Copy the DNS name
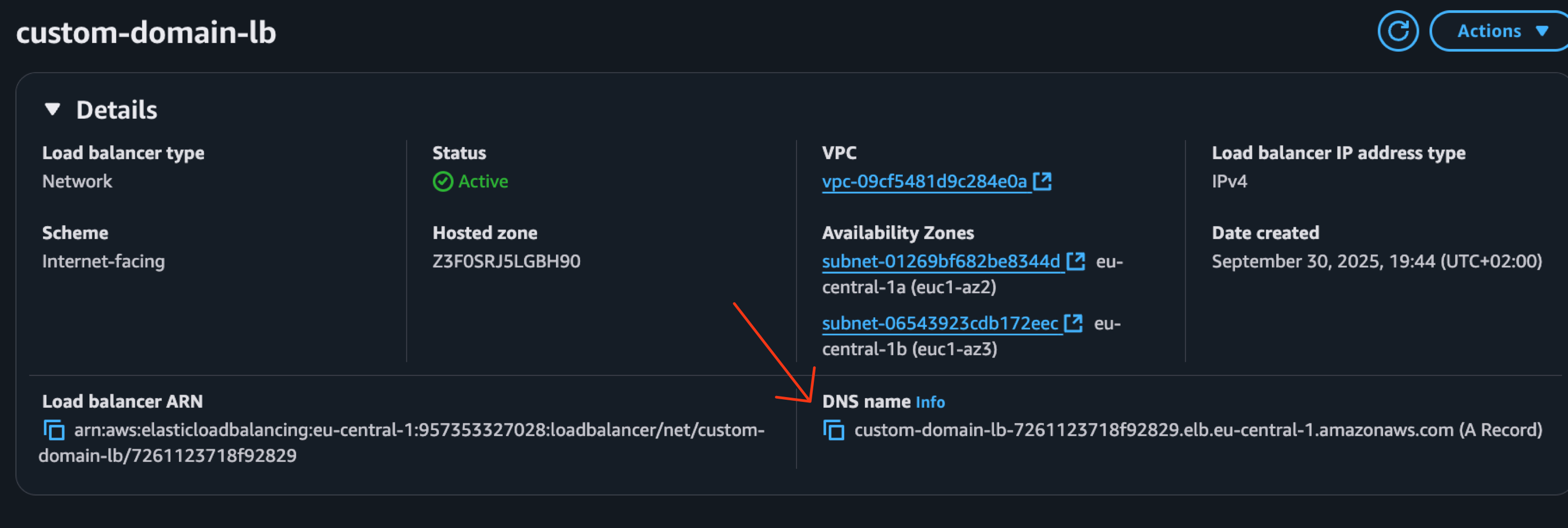 834,430
